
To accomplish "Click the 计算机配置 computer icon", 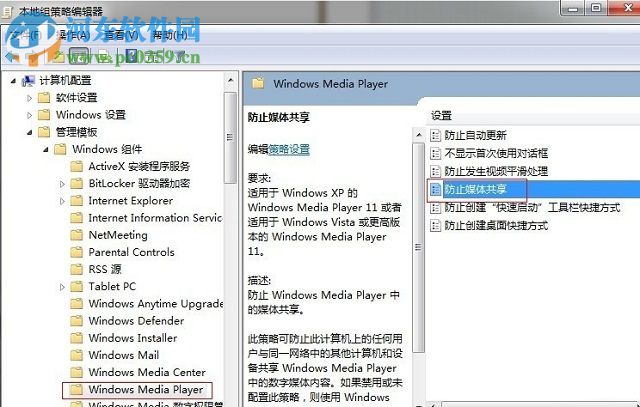I will 28,81.
